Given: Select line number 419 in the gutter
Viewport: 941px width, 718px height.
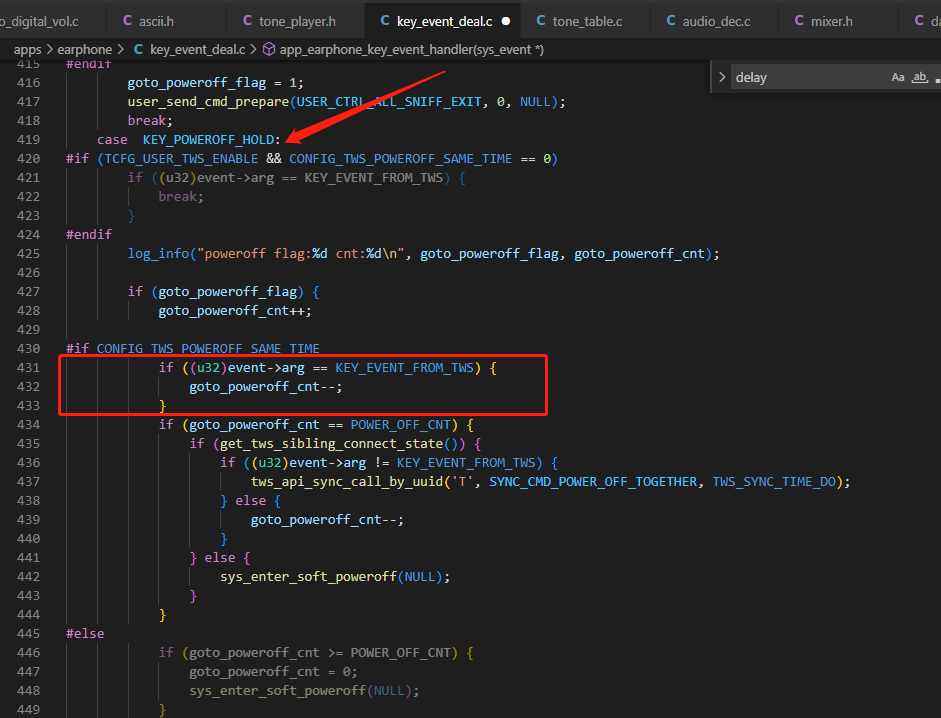Looking at the screenshot, I should click(x=29, y=140).
